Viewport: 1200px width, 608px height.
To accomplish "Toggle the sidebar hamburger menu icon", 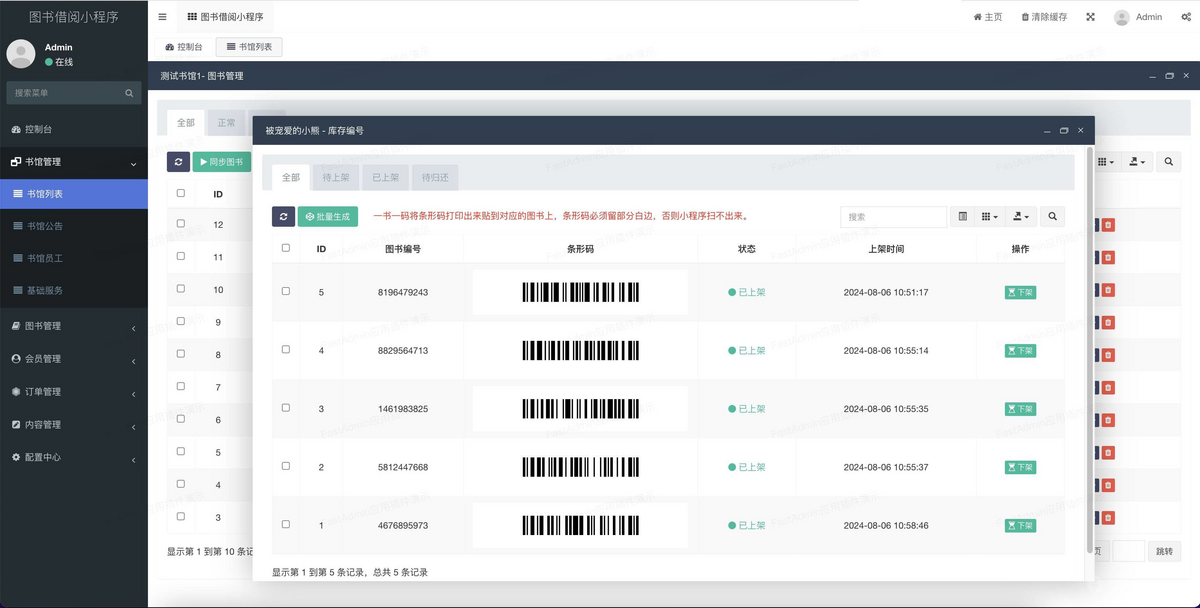I will pyautogui.click(x=163, y=17).
